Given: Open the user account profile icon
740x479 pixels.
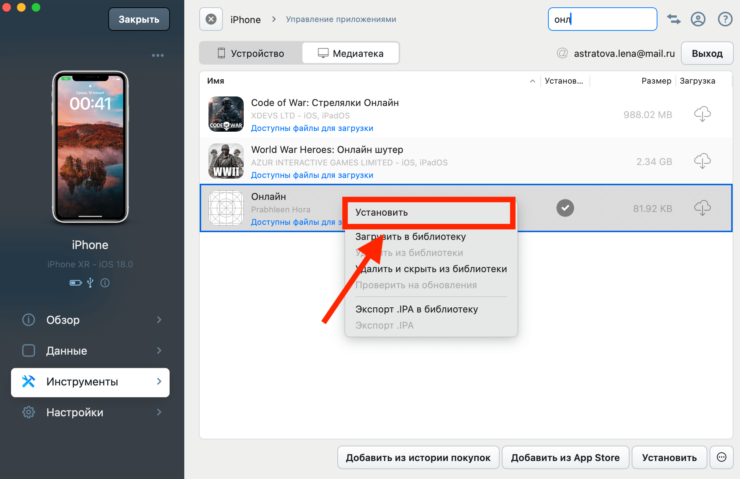Looking at the screenshot, I should (698, 19).
